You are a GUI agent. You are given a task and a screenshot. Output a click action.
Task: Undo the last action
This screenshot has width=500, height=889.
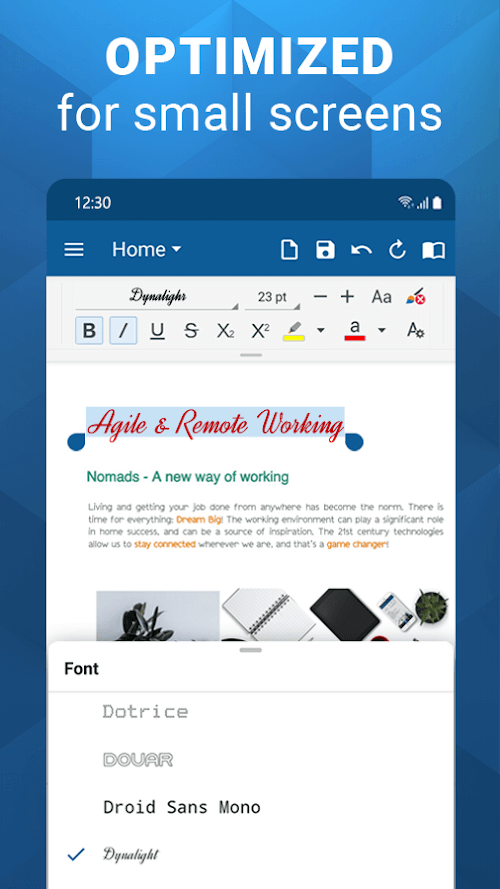click(361, 249)
